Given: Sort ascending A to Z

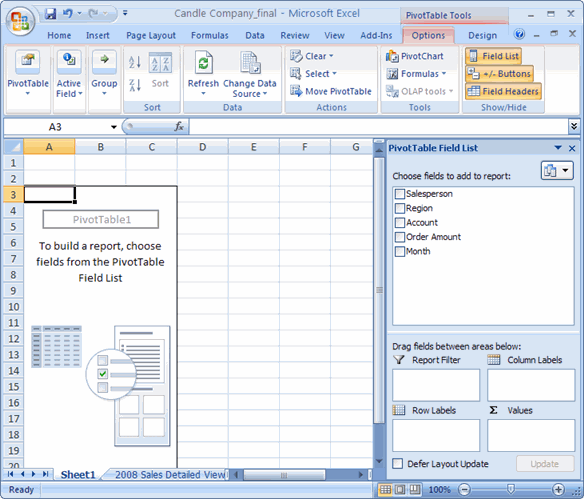Looking at the screenshot, I should pyautogui.click(x=135, y=62).
